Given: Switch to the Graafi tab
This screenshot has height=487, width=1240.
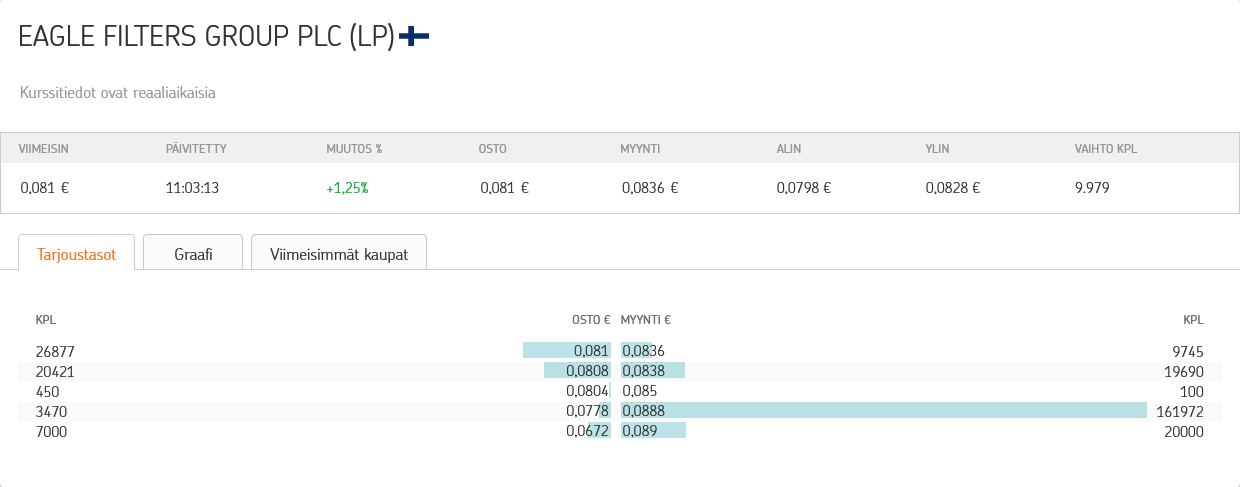Looking at the screenshot, I should coord(193,254).
